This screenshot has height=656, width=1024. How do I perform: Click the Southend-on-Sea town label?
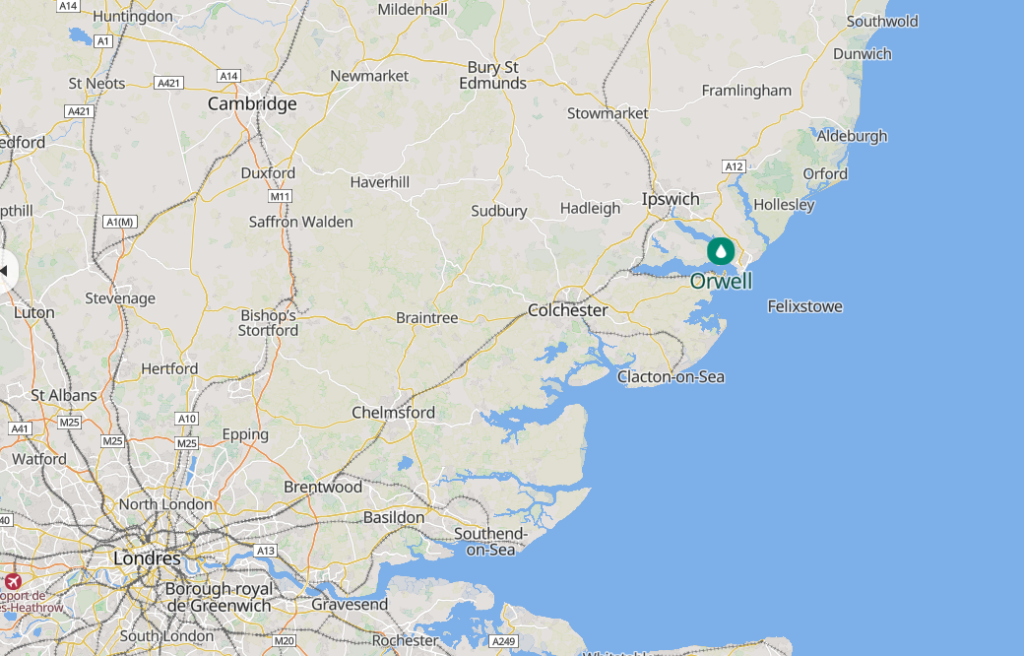490,542
